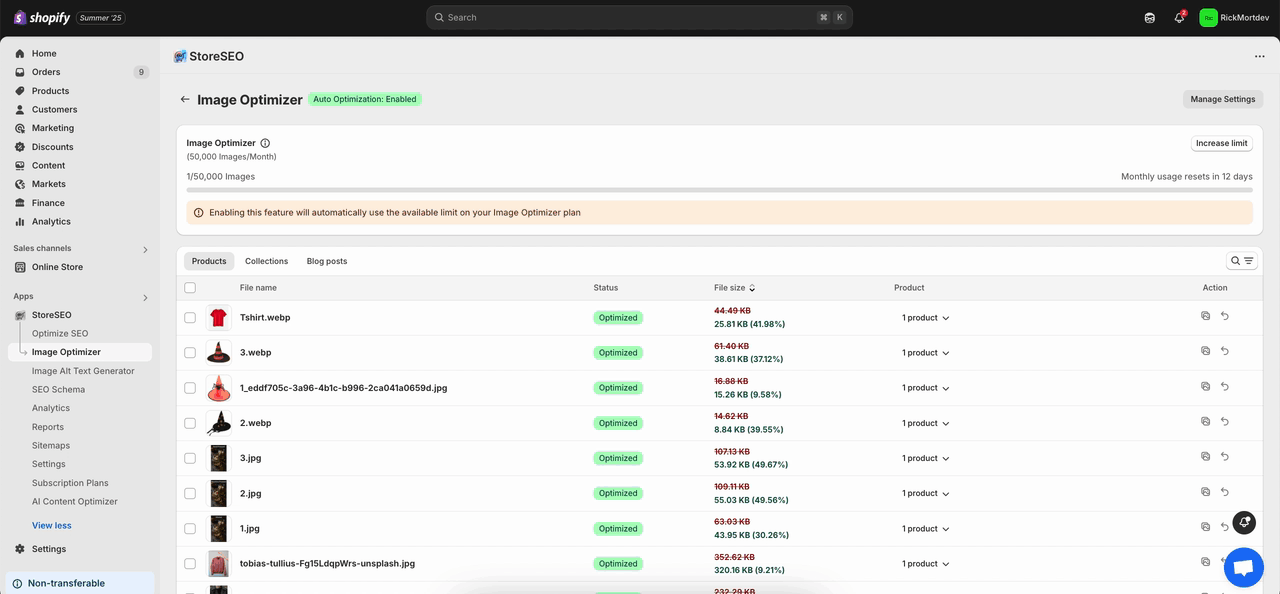Select the row checkbox for 1_eddf705c jpg file
The width and height of the screenshot is (1280, 594).
[x=190, y=387]
